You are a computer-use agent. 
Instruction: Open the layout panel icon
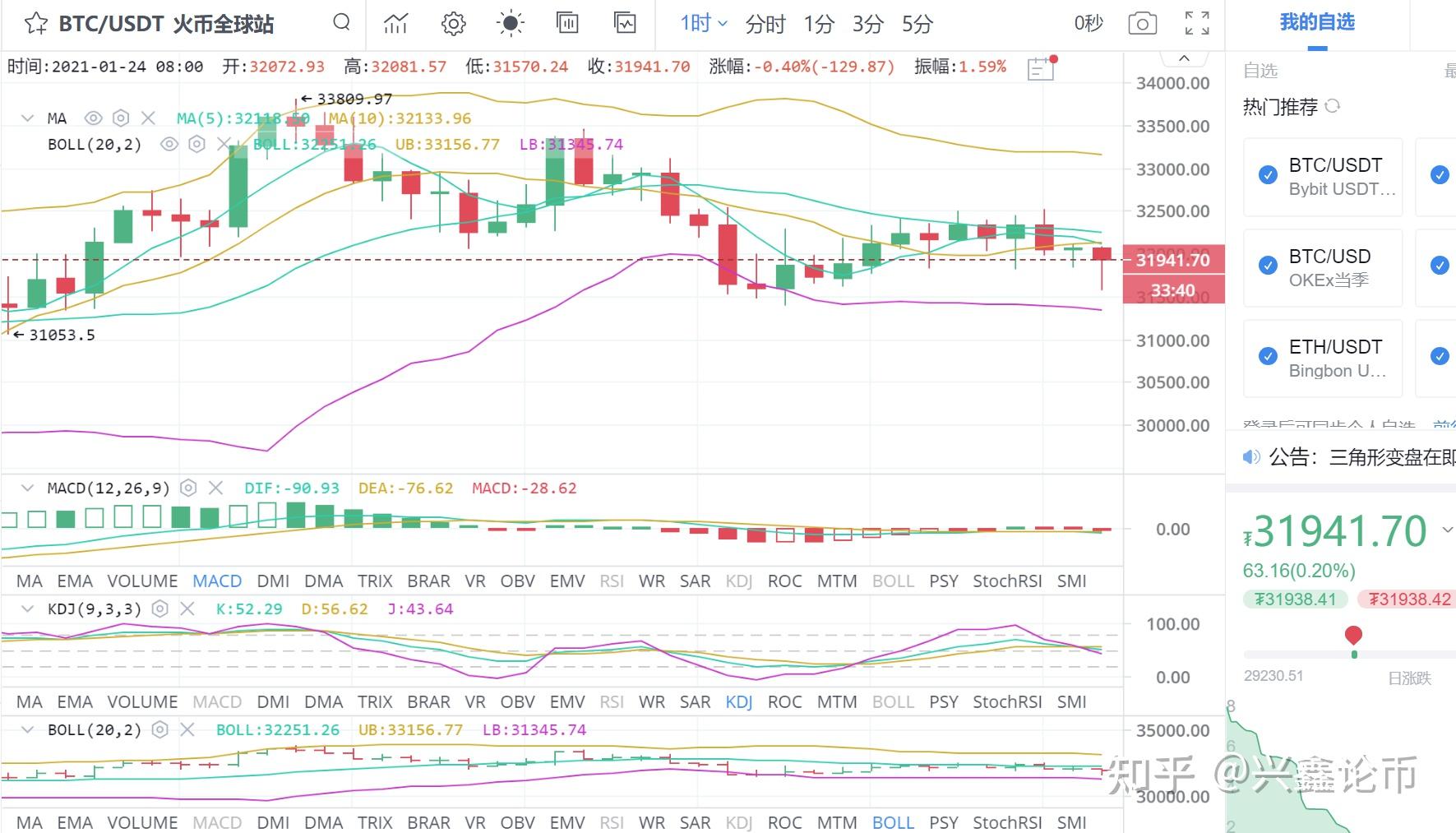tap(567, 23)
